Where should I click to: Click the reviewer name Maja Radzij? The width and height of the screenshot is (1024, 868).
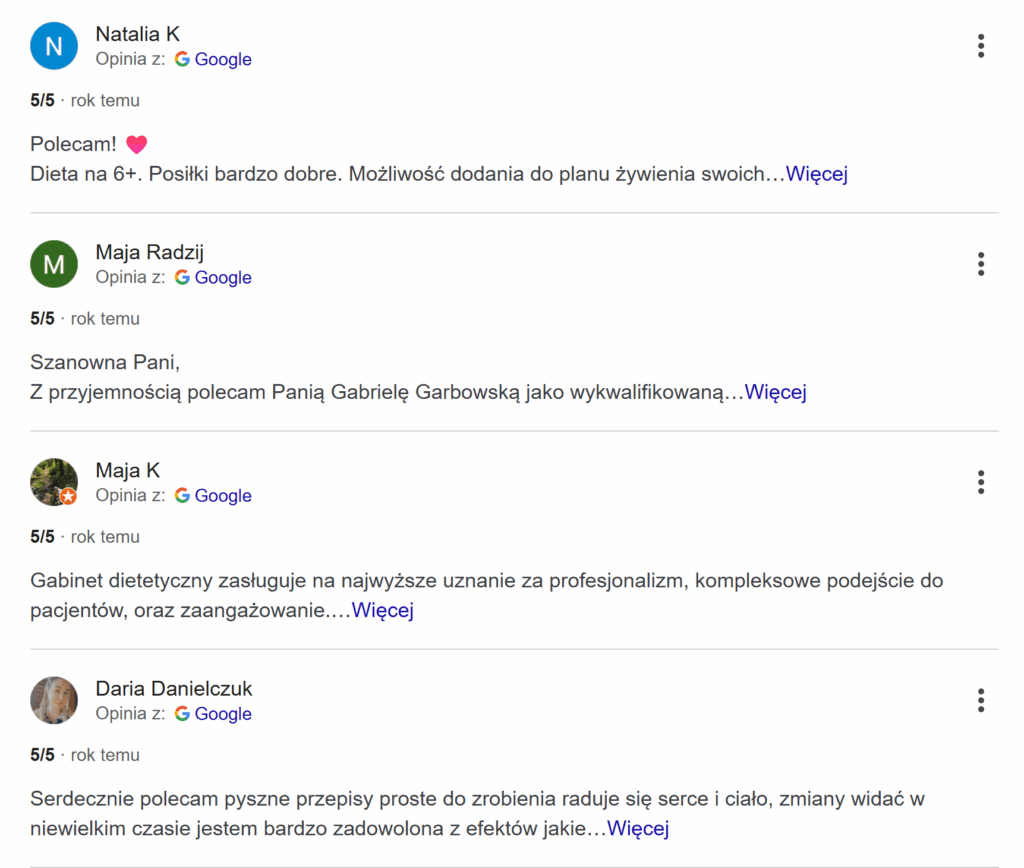(x=149, y=253)
